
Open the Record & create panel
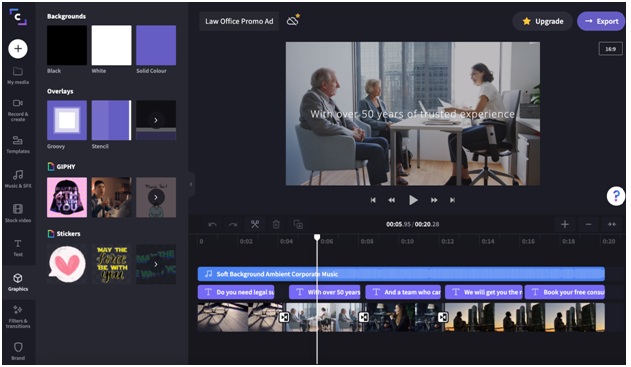[x=18, y=110]
